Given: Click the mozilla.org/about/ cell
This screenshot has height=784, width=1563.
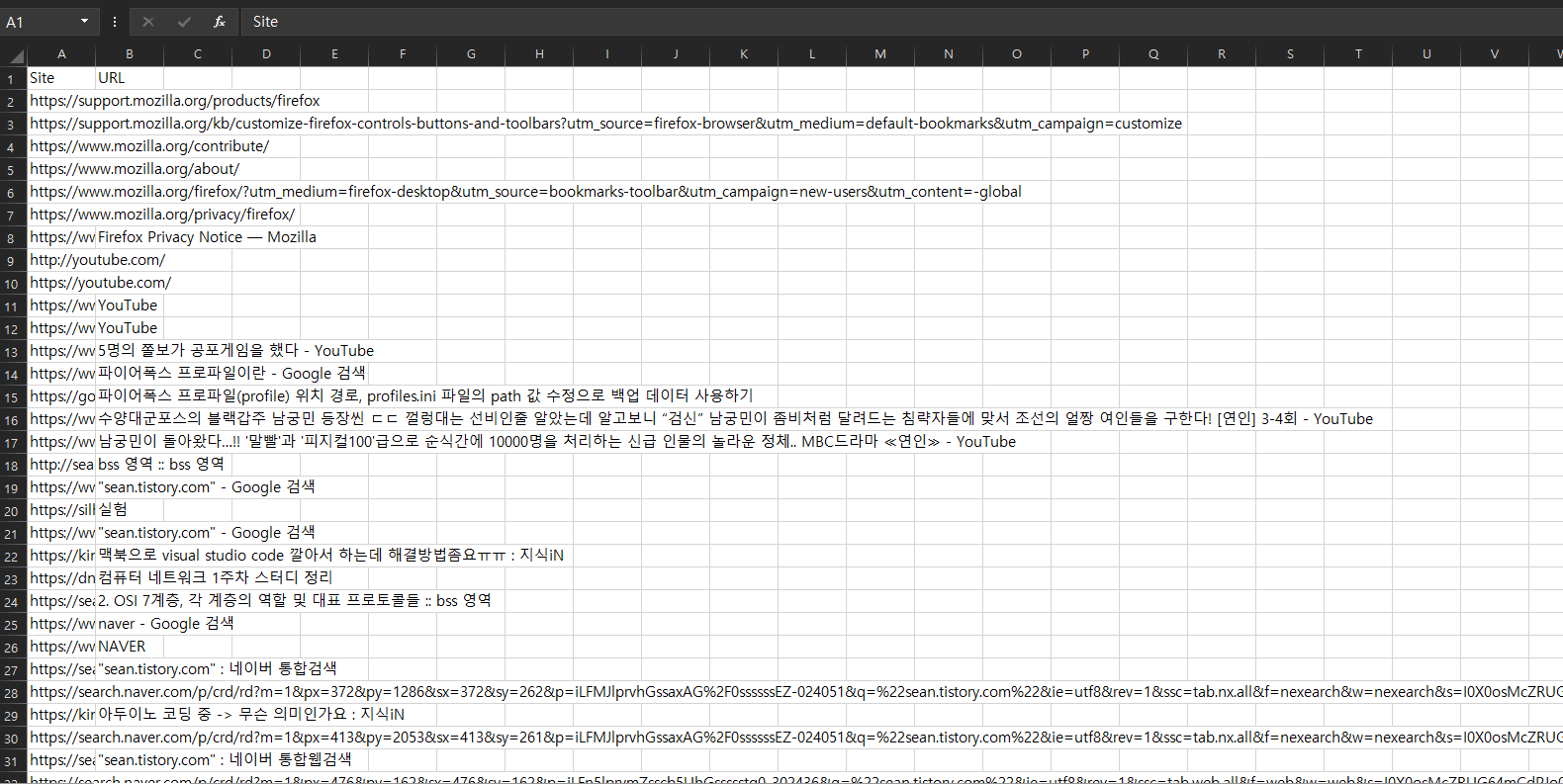Looking at the screenshot, I should click(x=135, y=169).
